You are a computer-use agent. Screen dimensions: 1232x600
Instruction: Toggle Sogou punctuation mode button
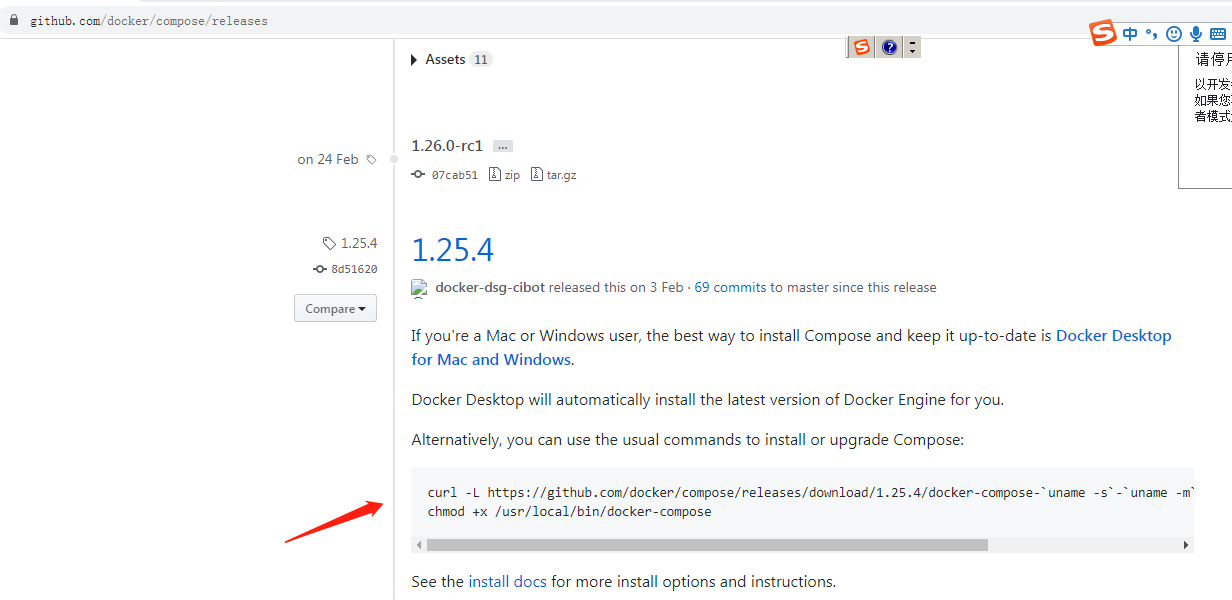point(1152,34)
